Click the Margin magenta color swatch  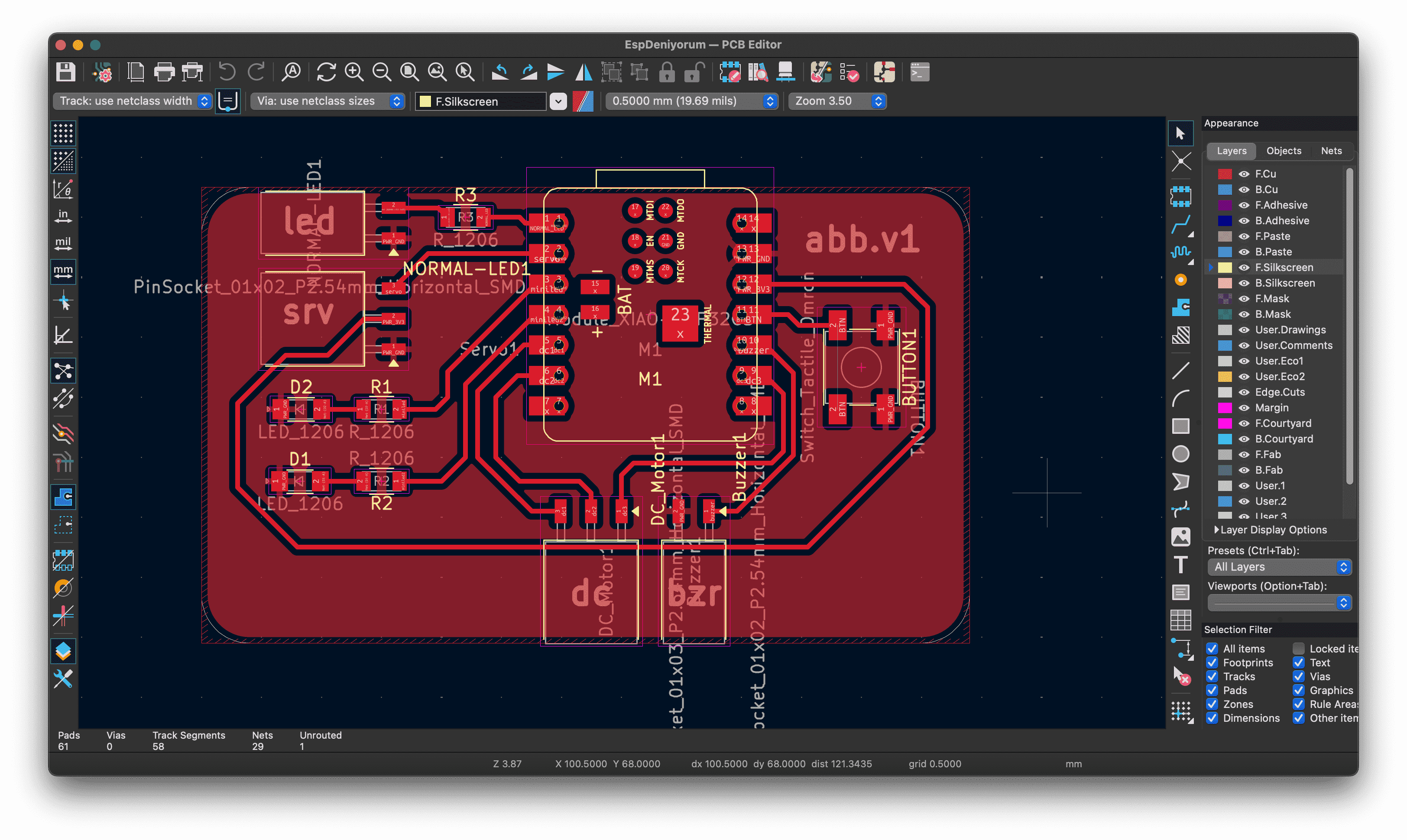coord(1225,408)
